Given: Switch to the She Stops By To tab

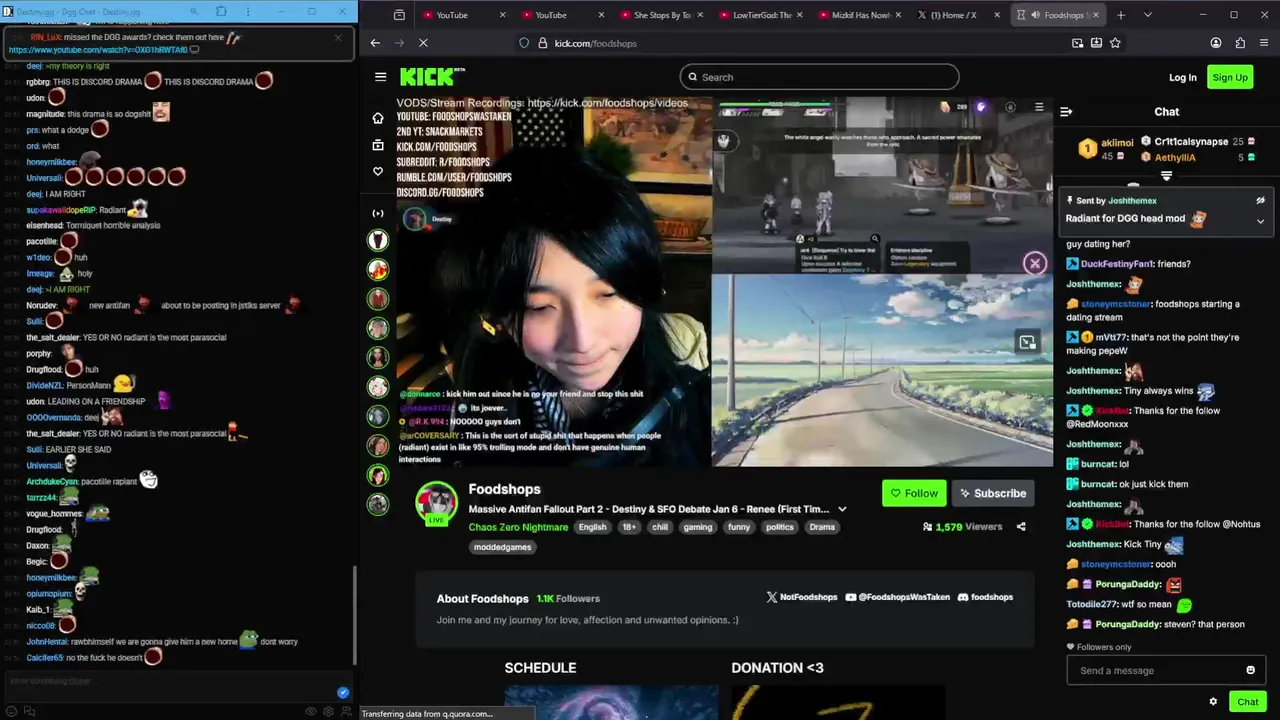Looking at the screenshot, I should [660, 15].
